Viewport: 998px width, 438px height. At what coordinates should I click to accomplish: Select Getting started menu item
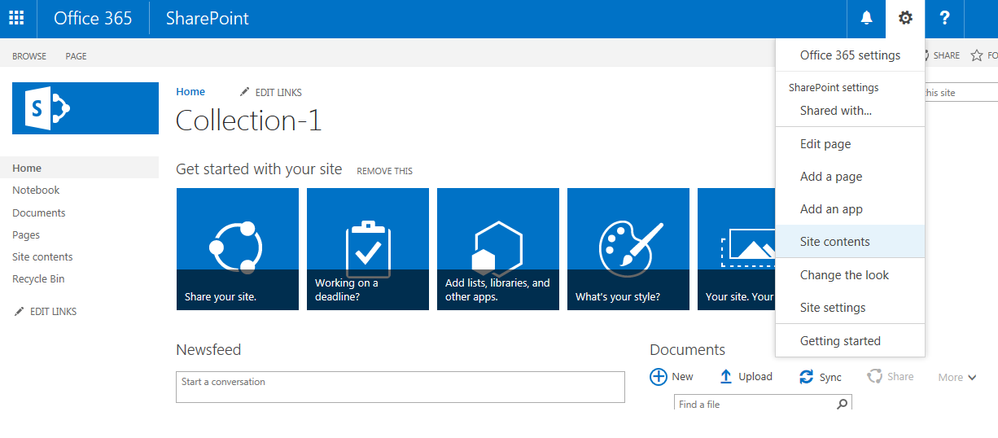click(x=850, y=341)
